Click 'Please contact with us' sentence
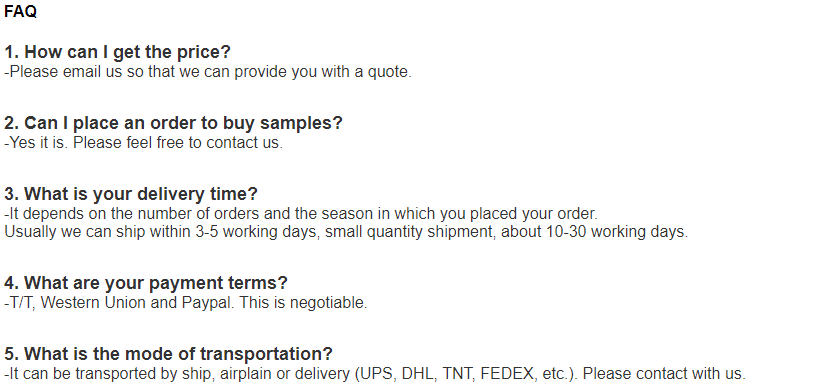The width and height of the screenshot is (829, 389). pos(664,374)
